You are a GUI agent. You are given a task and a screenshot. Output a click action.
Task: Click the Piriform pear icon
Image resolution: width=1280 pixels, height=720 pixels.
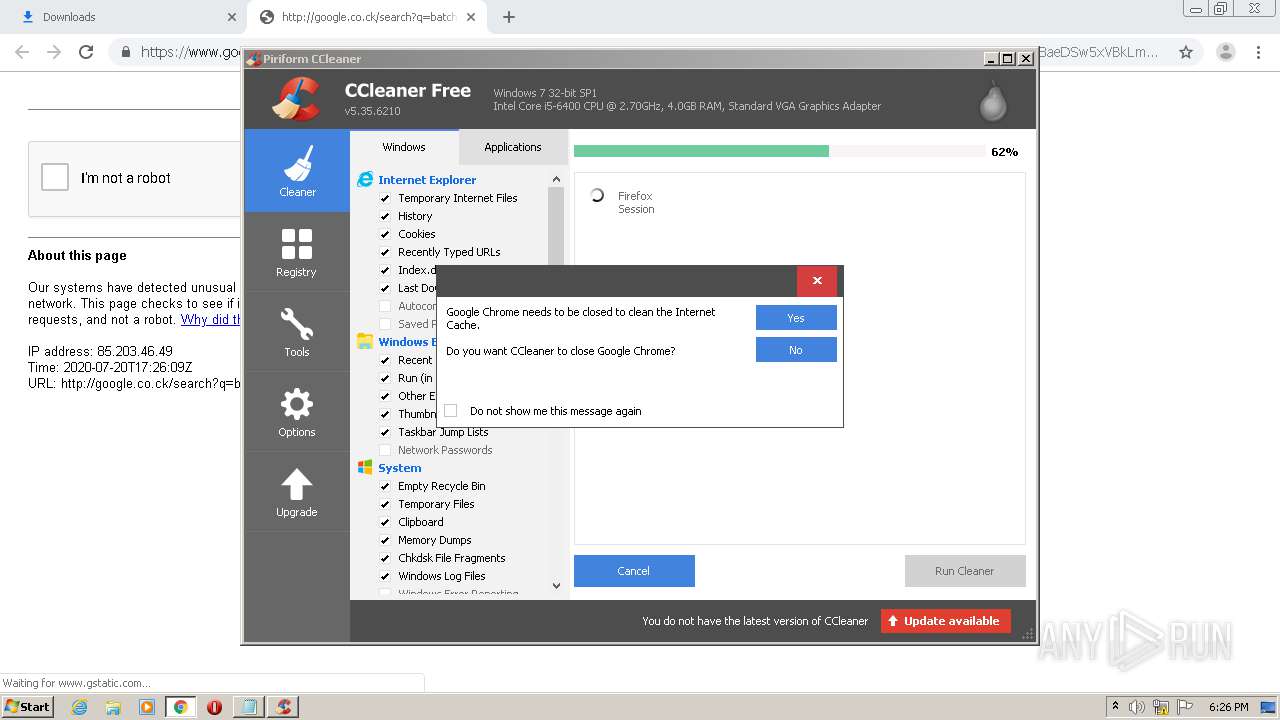tap(992, 99)
